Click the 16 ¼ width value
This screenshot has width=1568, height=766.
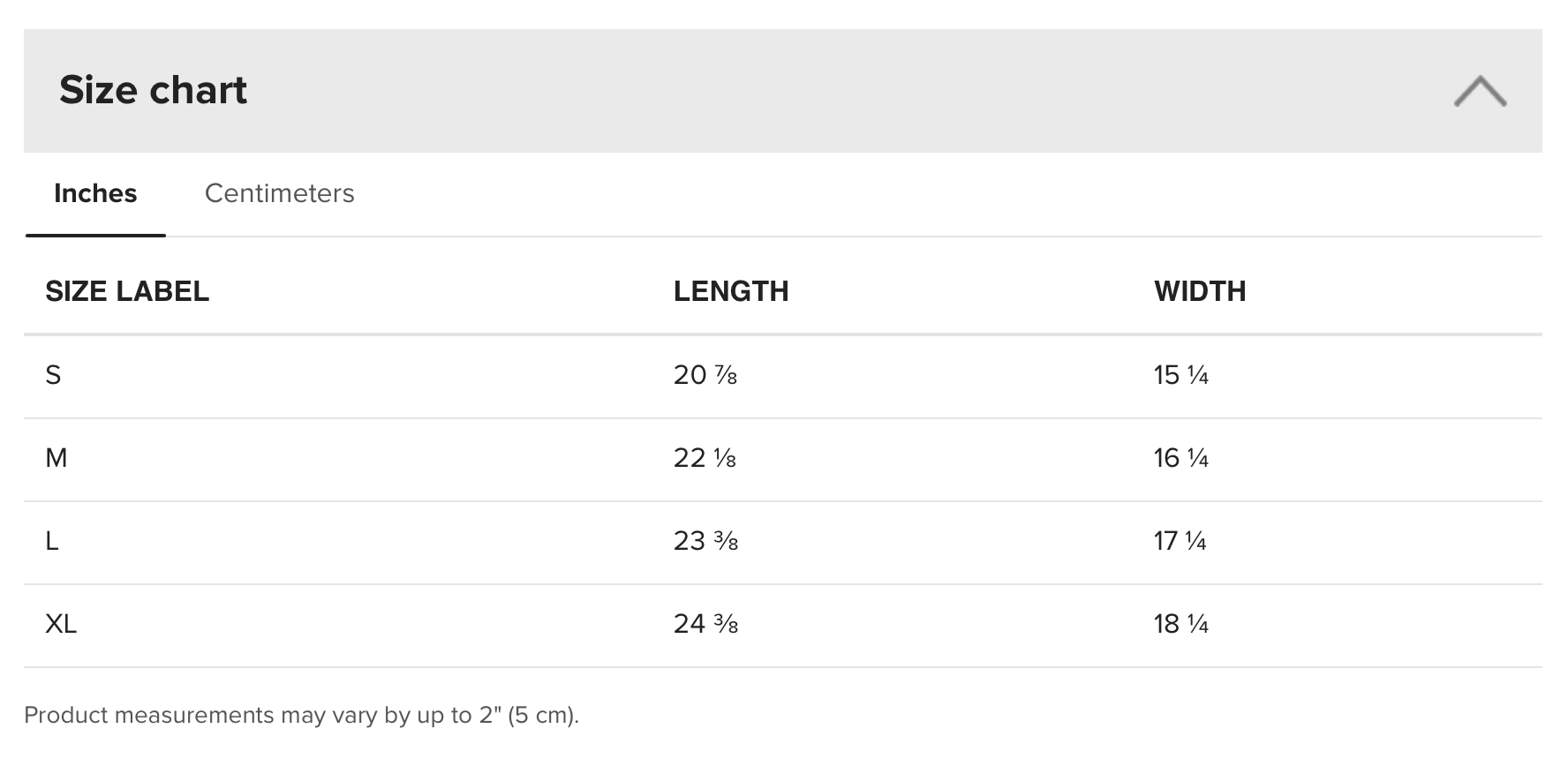coord(1180,458)
